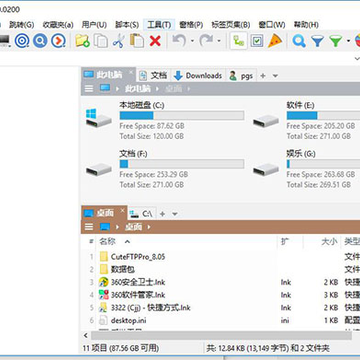Open the 帮助(H) menu

306,25
